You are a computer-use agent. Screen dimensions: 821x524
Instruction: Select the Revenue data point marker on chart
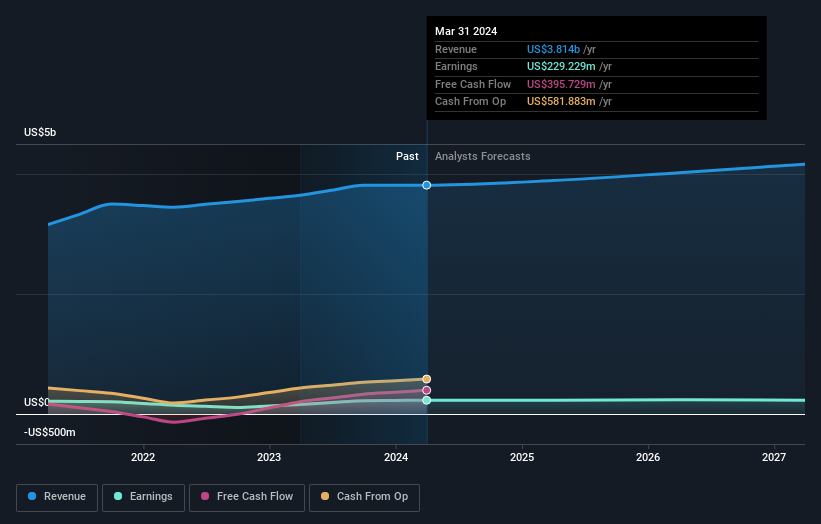[427, 185]
